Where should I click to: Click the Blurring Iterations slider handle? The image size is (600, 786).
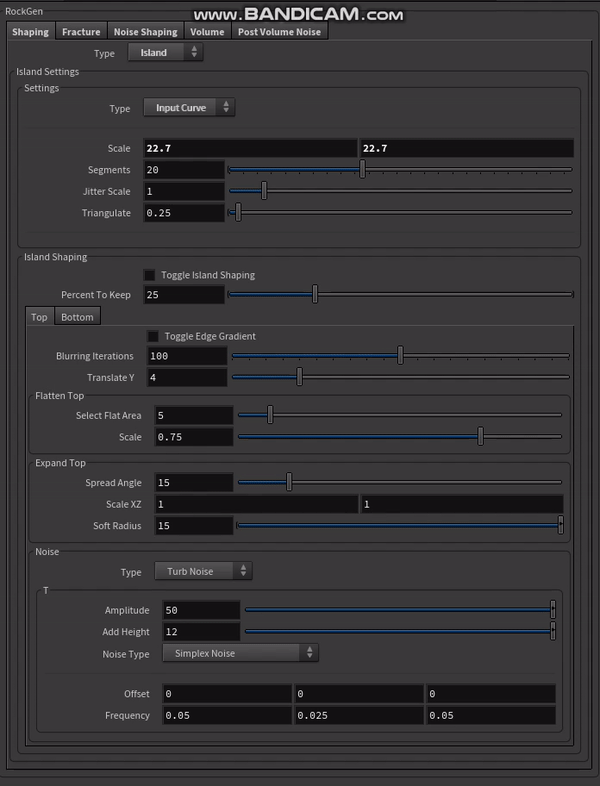point(400,356)
